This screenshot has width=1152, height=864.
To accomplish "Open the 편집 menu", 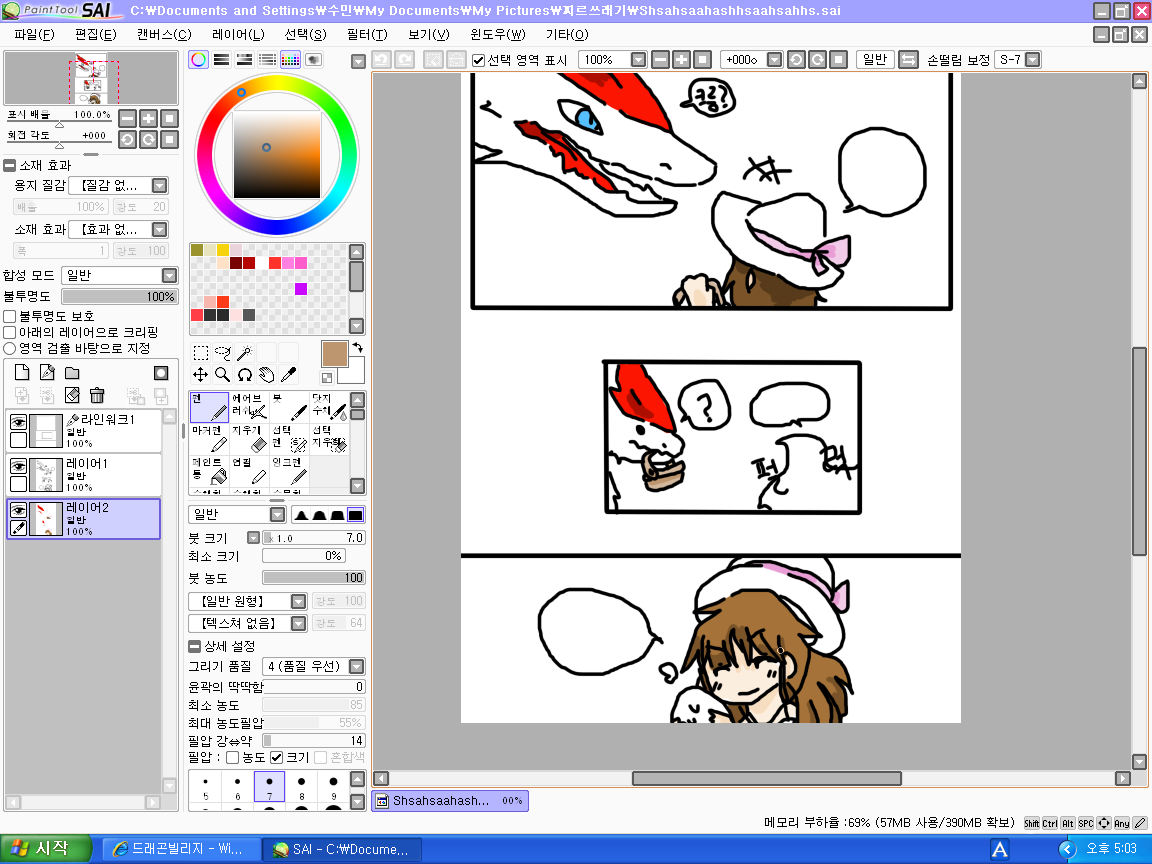I will [96, 35].
